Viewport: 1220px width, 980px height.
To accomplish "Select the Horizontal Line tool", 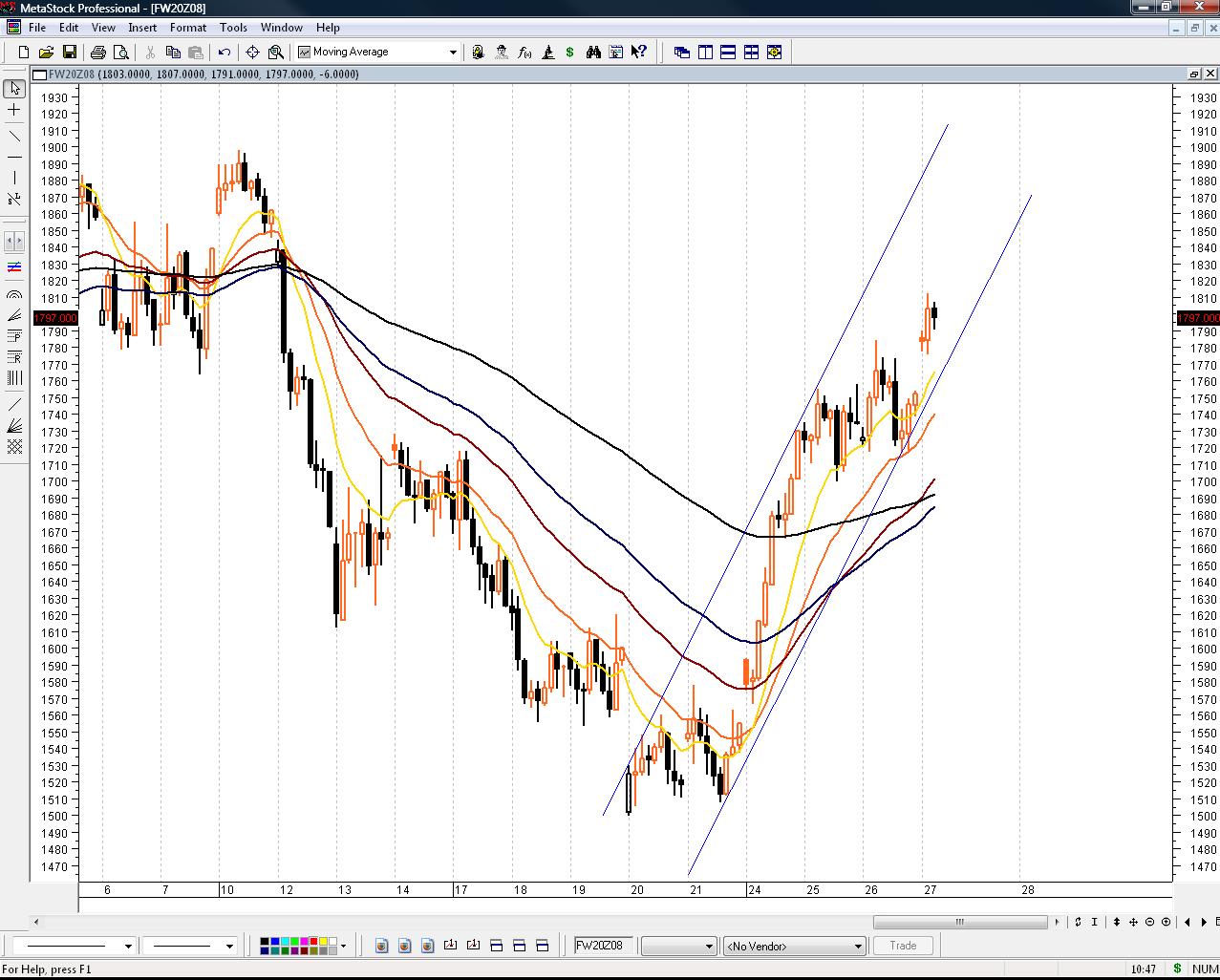I will click(14, 156).
